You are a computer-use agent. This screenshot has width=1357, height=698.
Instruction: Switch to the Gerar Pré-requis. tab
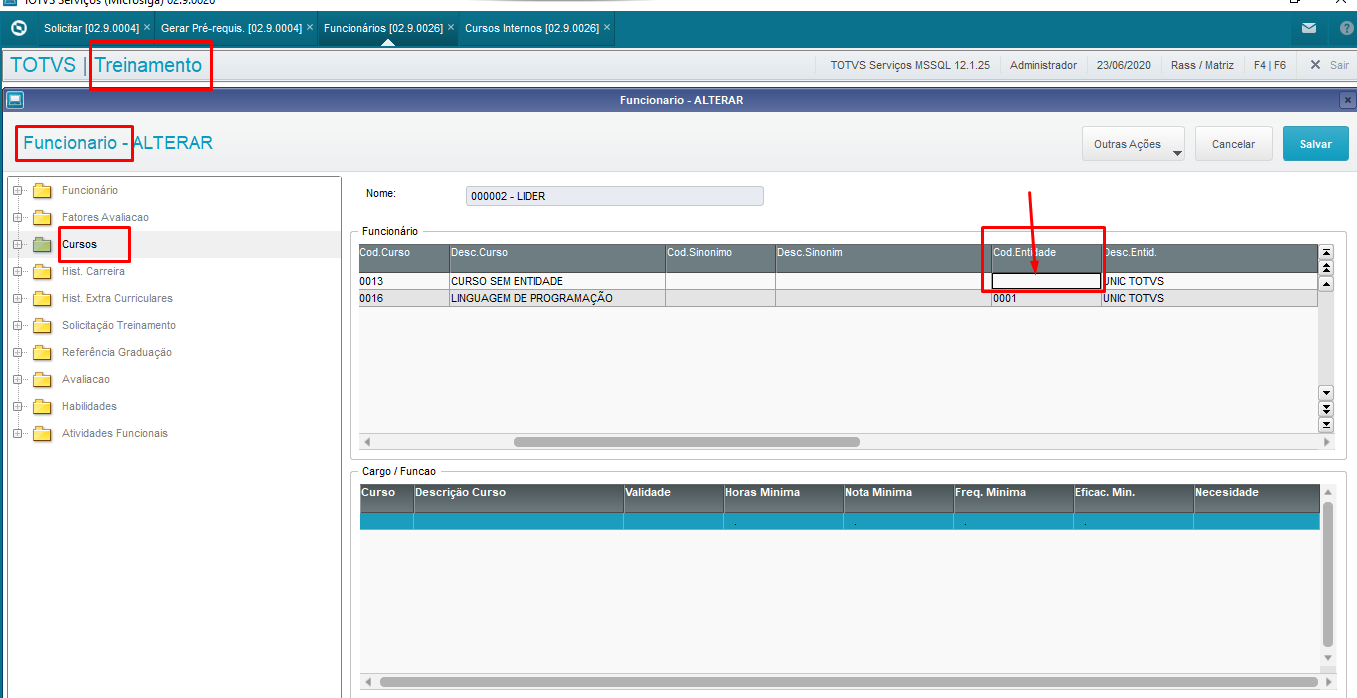click(231, 28)
